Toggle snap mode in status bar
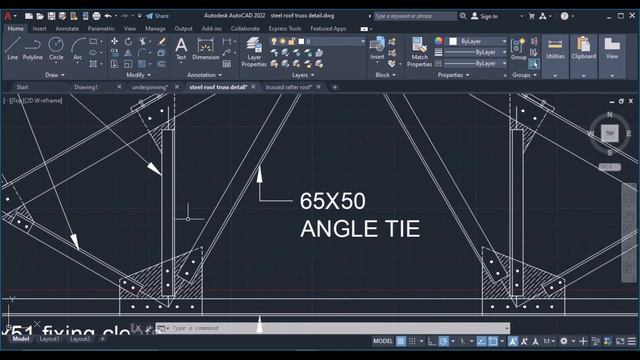The width and height of the screenshot is (640, 360). pyautogui.click(x=412, y=341)
